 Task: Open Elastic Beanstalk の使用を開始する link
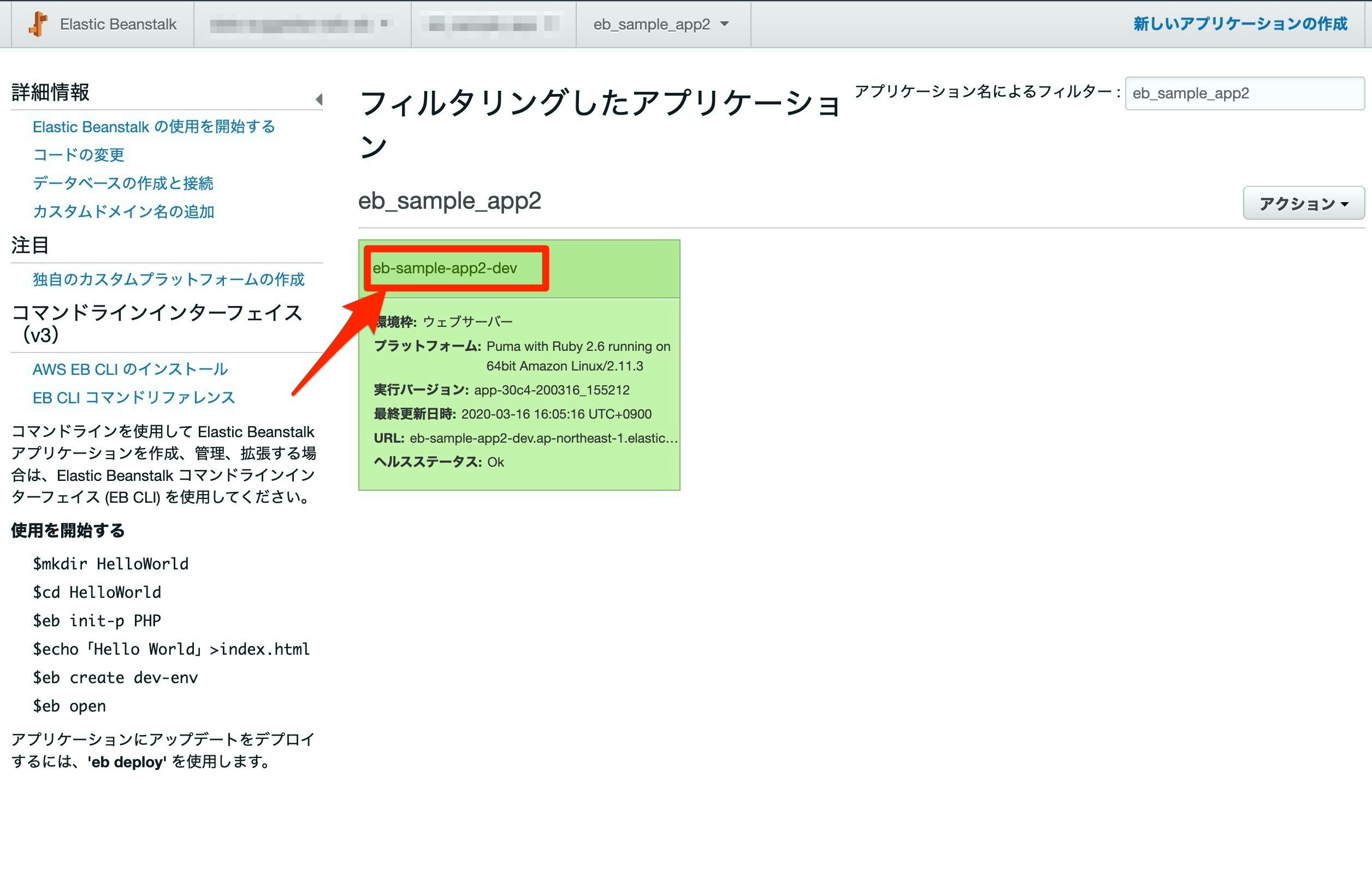point(153,127)
